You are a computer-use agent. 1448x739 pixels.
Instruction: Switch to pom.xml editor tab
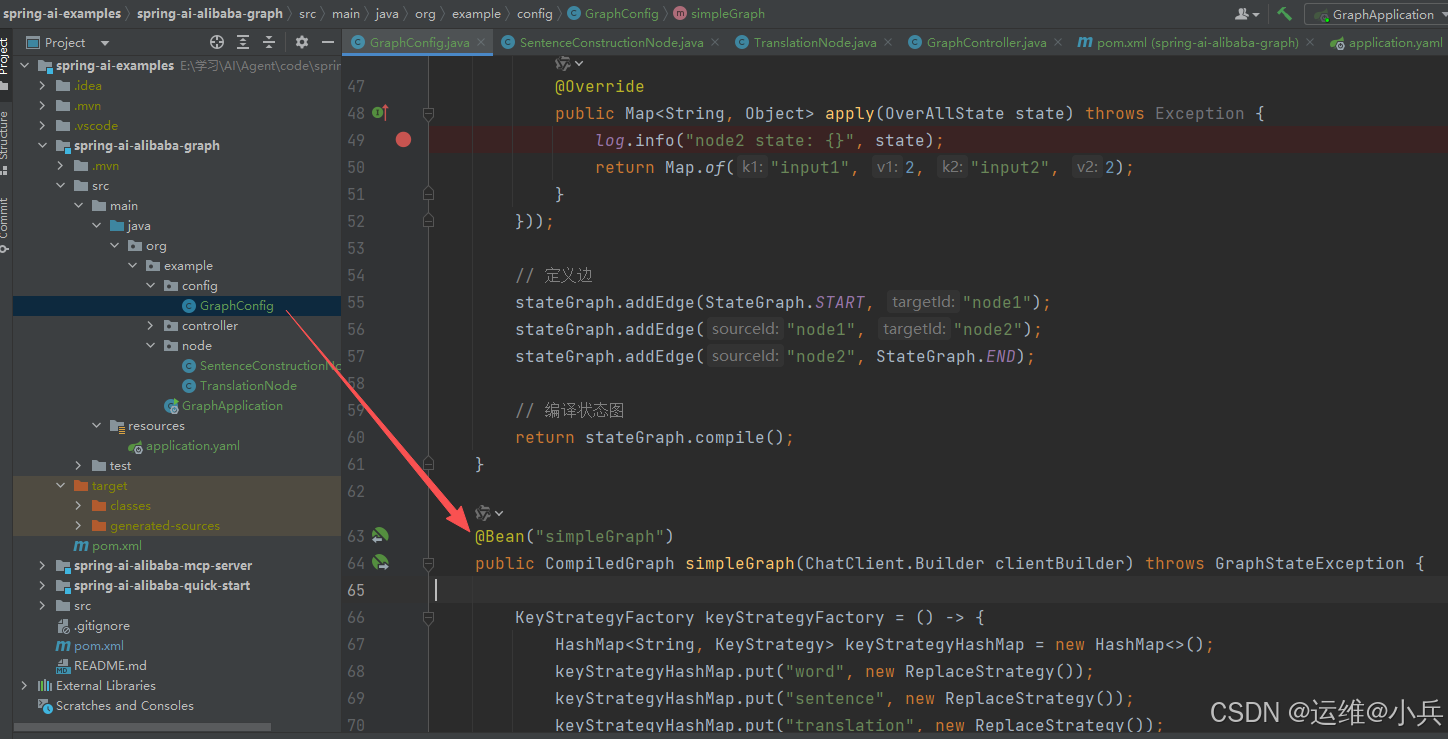click(x=1197, y=42)
